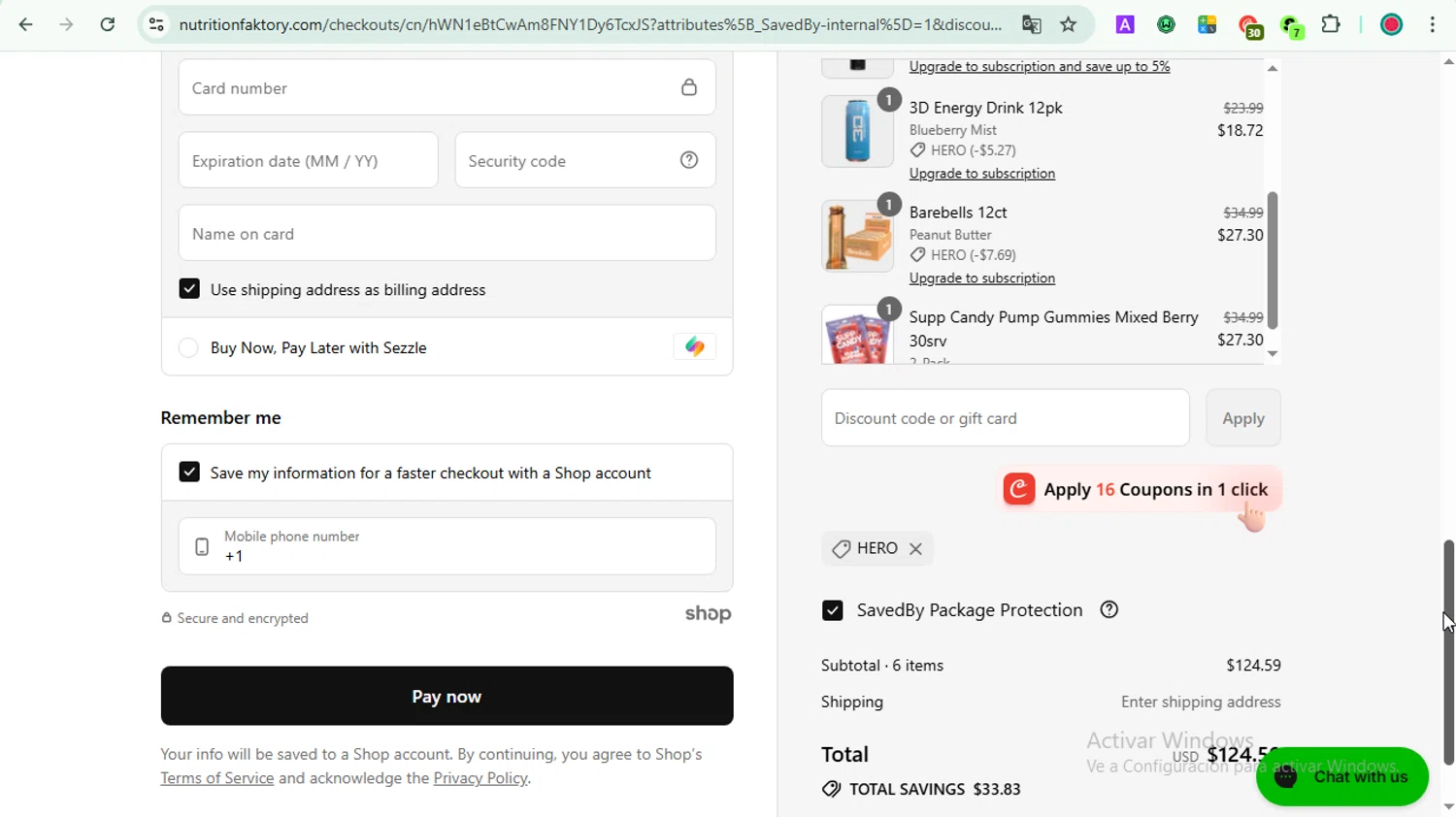Click Upgrade to subscription and save 5% link
The height and width of the screenshot is (817, 1456).
point(1040,67)
